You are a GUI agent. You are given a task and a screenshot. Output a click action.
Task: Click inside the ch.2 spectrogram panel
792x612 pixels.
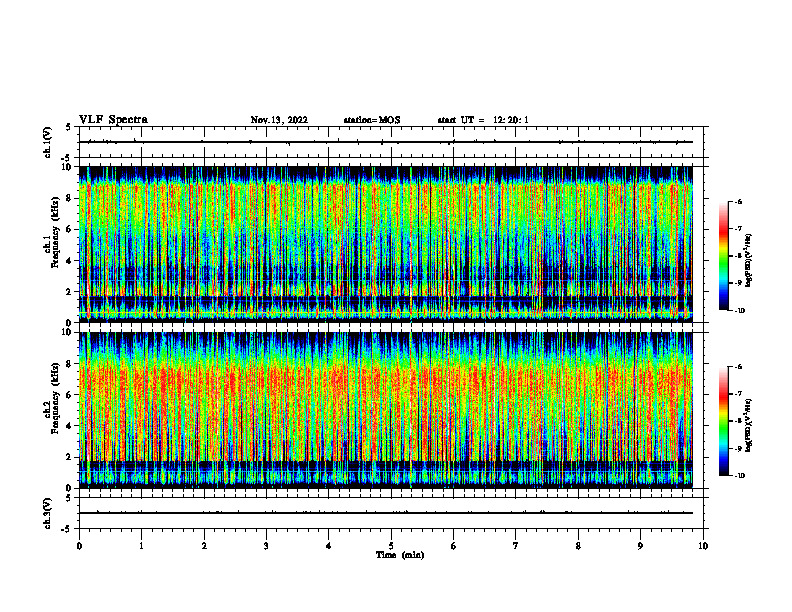coord(386,410)
